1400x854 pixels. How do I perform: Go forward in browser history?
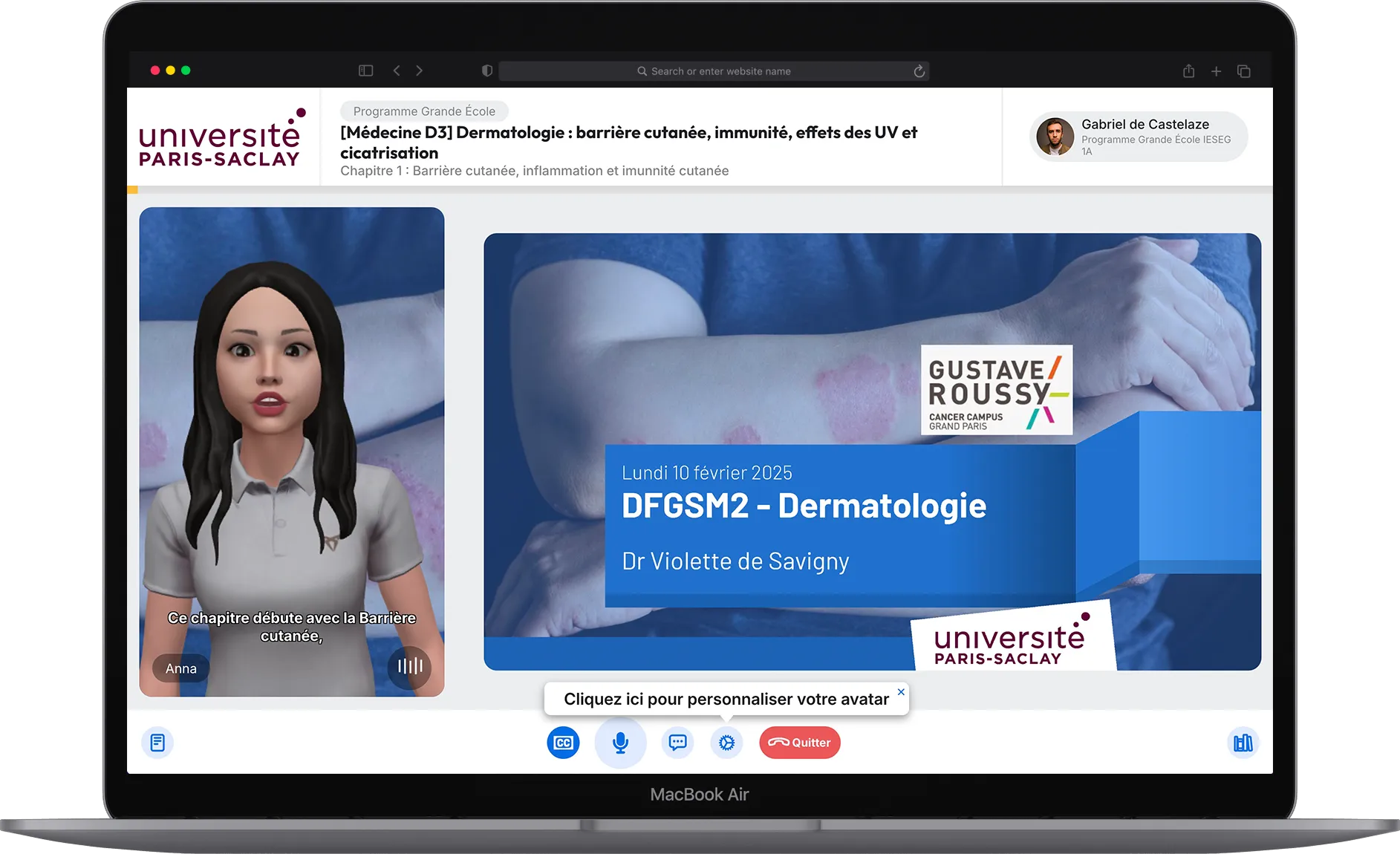(x=420, y=71)
